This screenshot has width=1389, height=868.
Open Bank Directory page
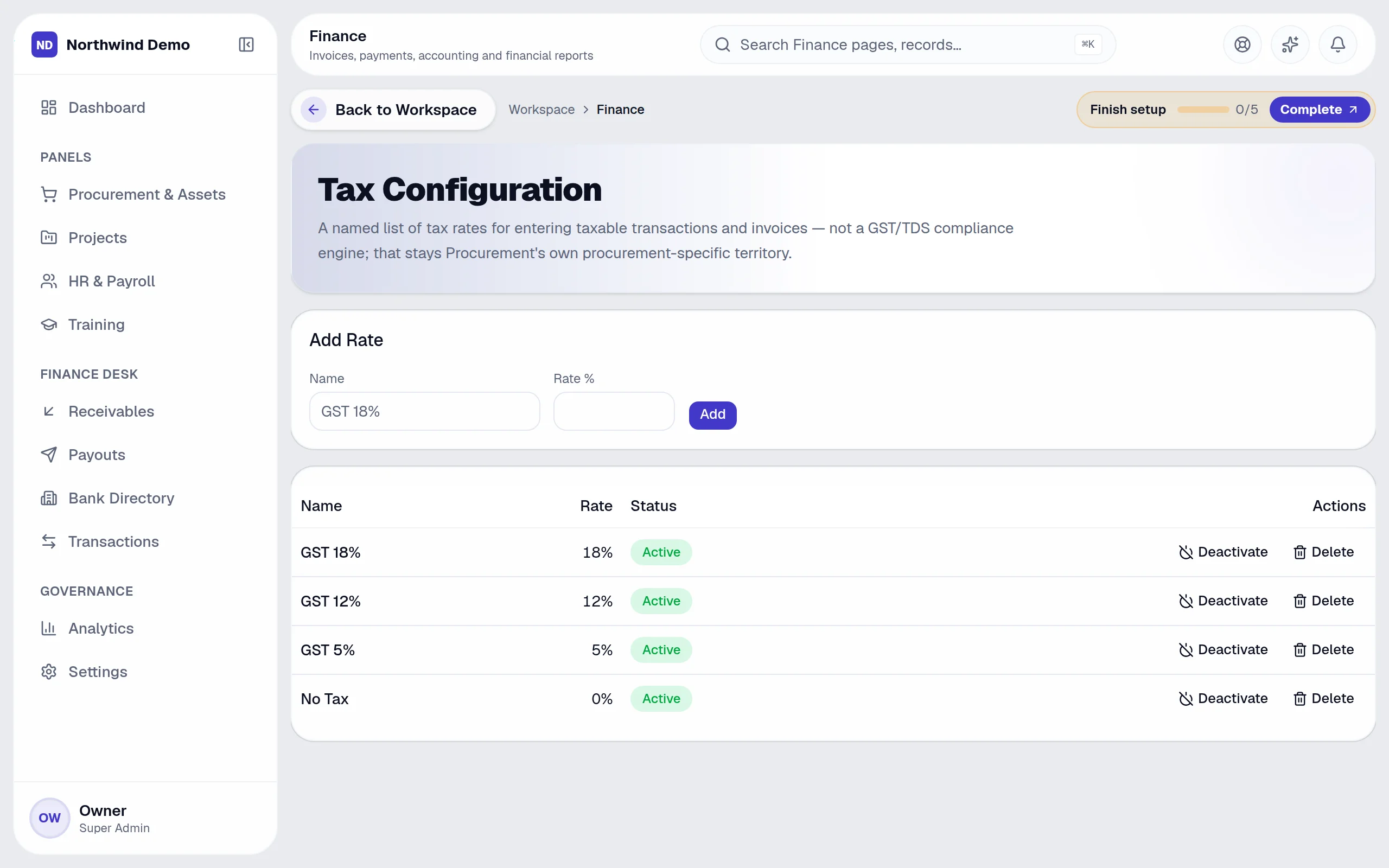point(145,499)
